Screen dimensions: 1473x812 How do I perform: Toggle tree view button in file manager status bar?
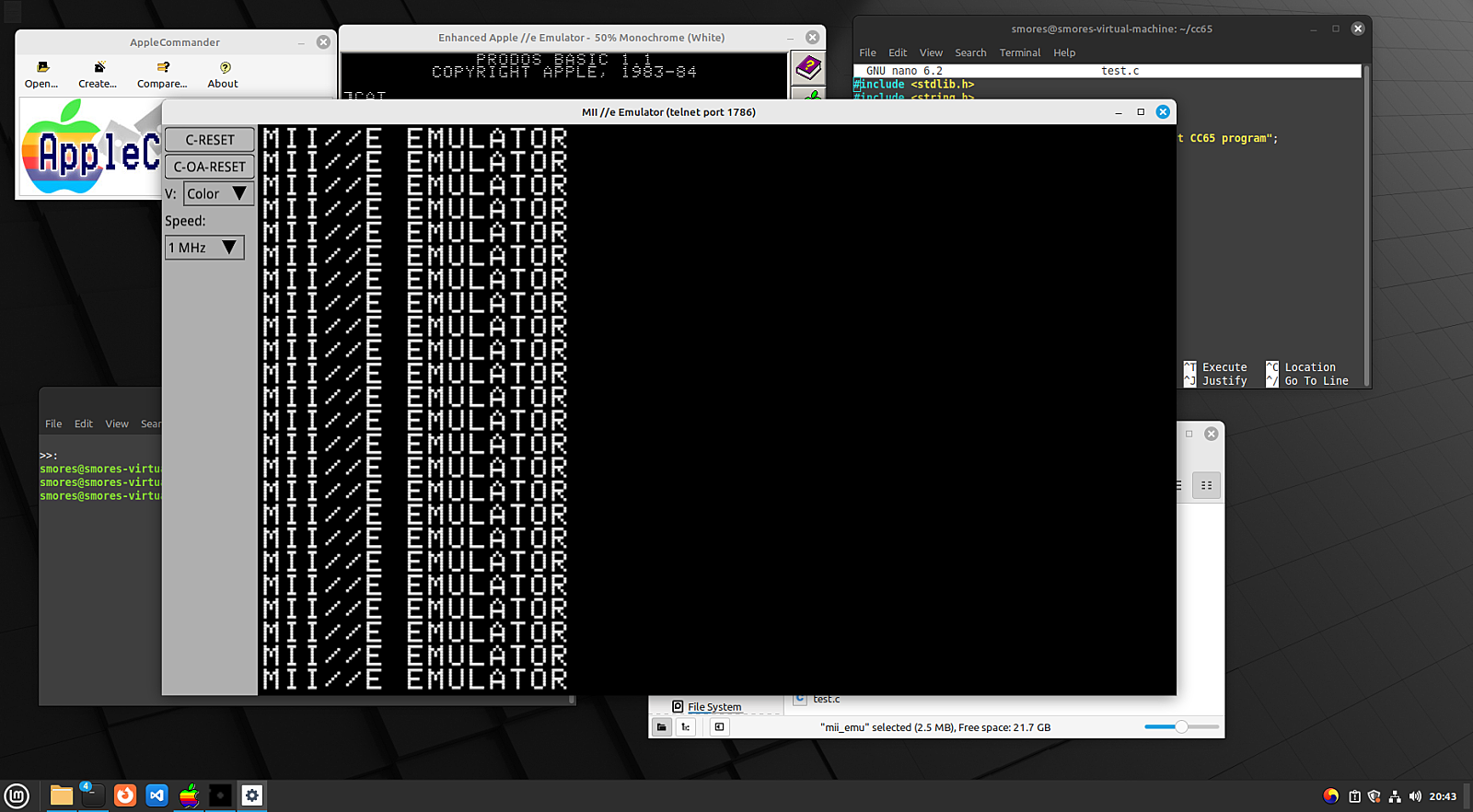pos(686,727)
